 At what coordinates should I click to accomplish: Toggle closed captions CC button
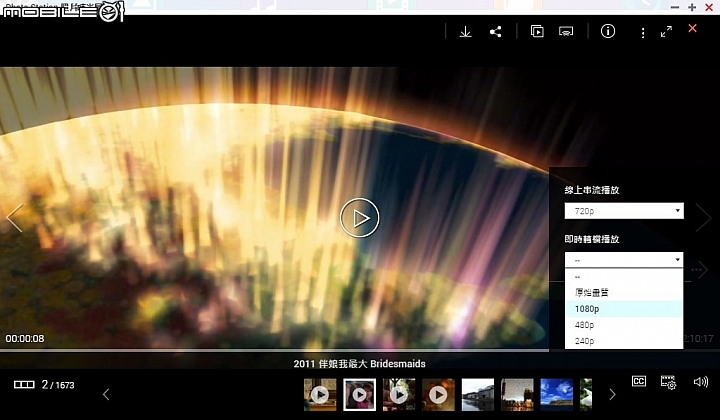(x=639, y=381)
